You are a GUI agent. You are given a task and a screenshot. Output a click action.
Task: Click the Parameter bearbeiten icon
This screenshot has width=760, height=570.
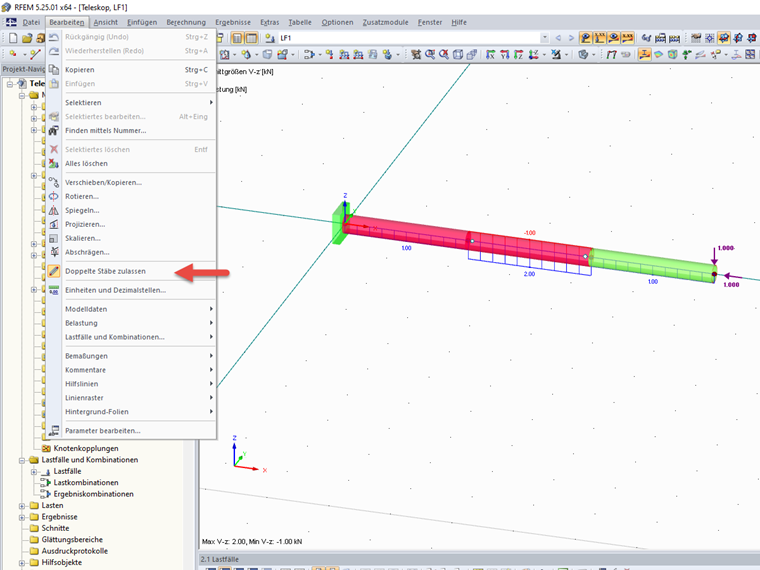pos(54,430)
